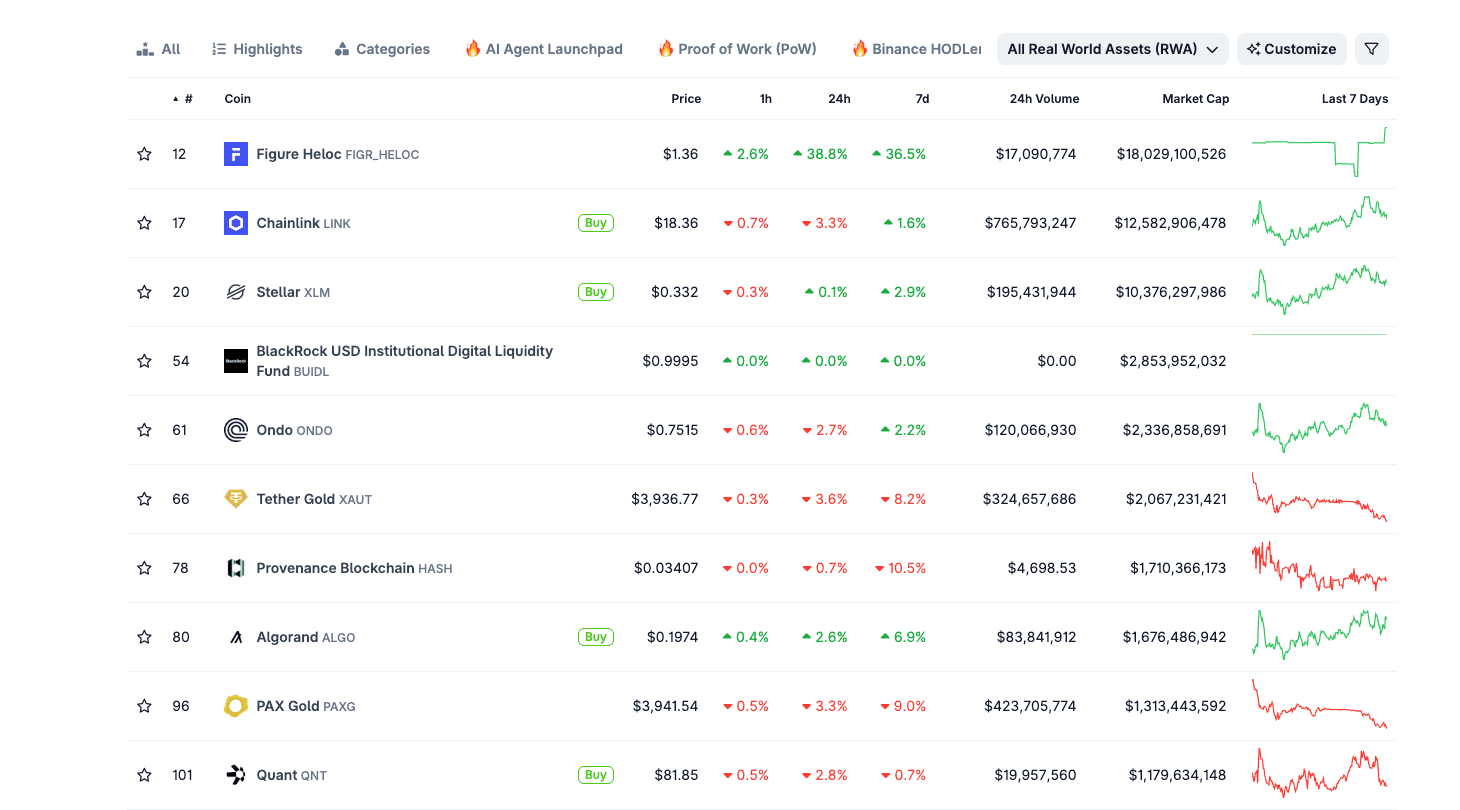Click the Figure Heloc logo icon
1460x810 pixels.
(236, 154)
